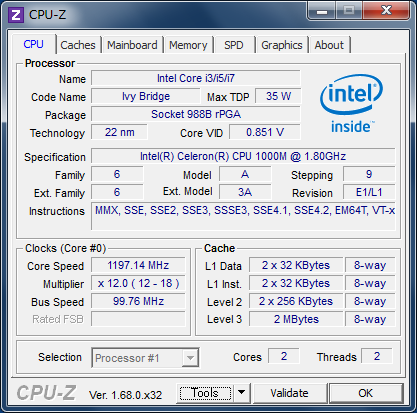This screenshot has width=417, height=413.
Task: Close the CPU-Z window
Action: [386, 11]
